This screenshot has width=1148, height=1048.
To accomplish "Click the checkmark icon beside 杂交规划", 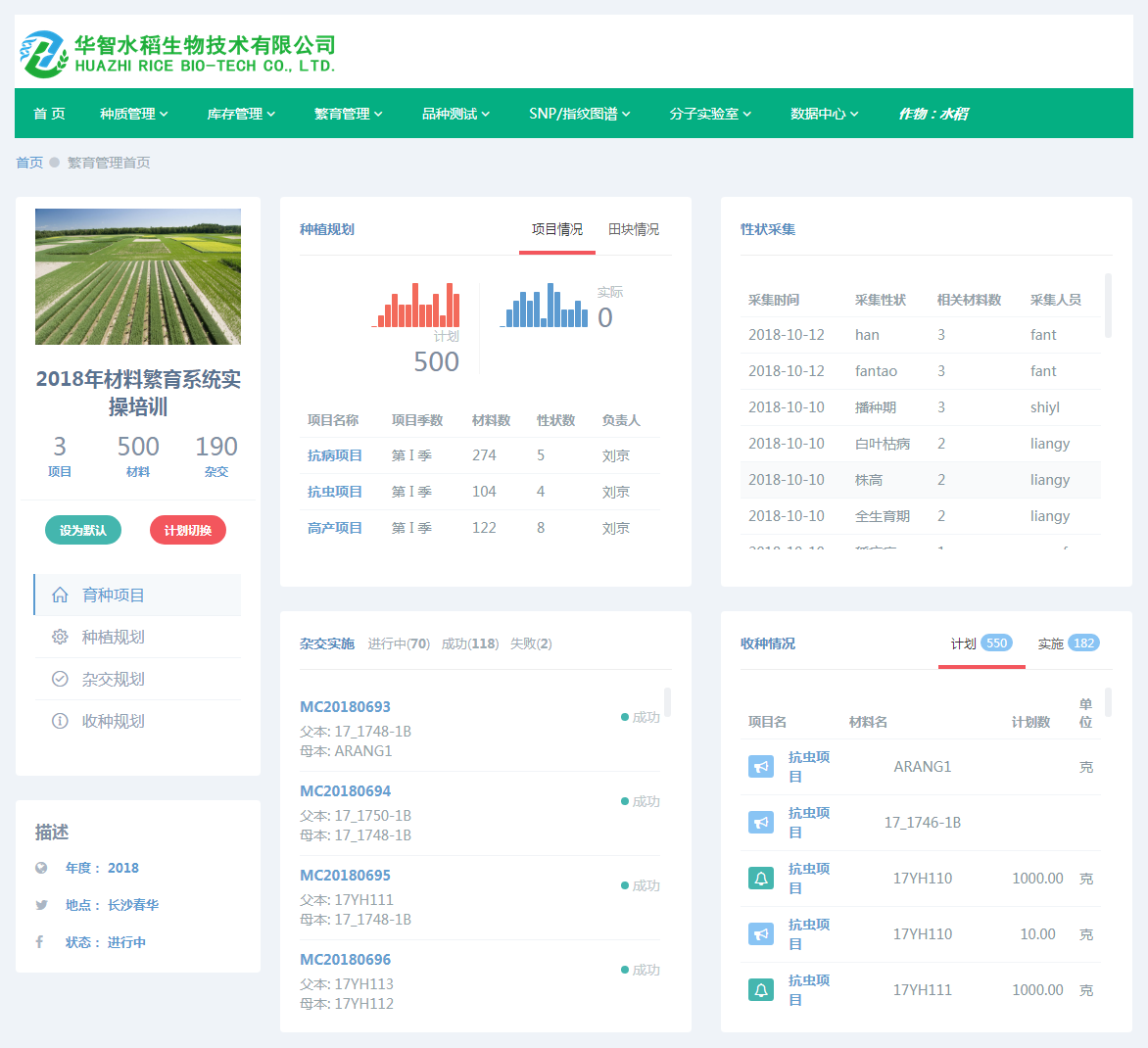I will (60, 679).
